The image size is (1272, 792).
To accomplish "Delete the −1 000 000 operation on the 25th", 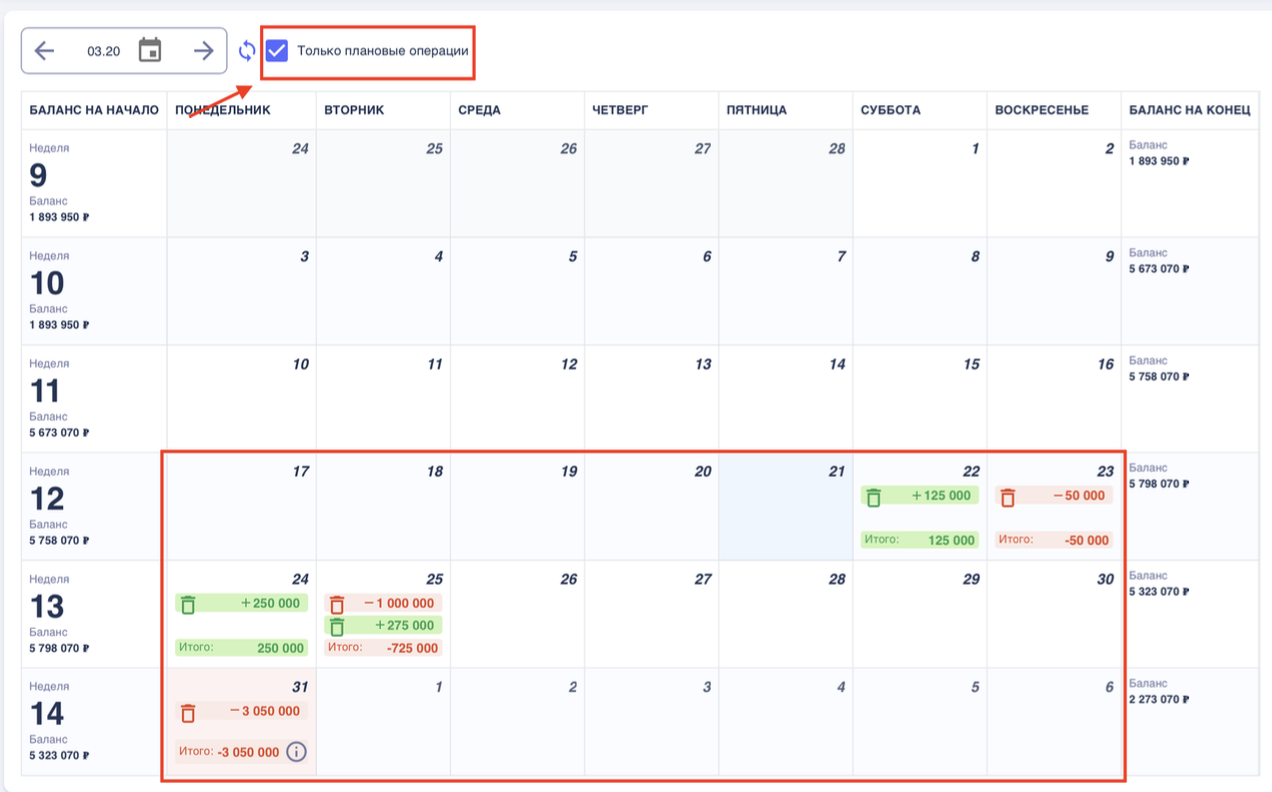I will [x=337, y=604].
